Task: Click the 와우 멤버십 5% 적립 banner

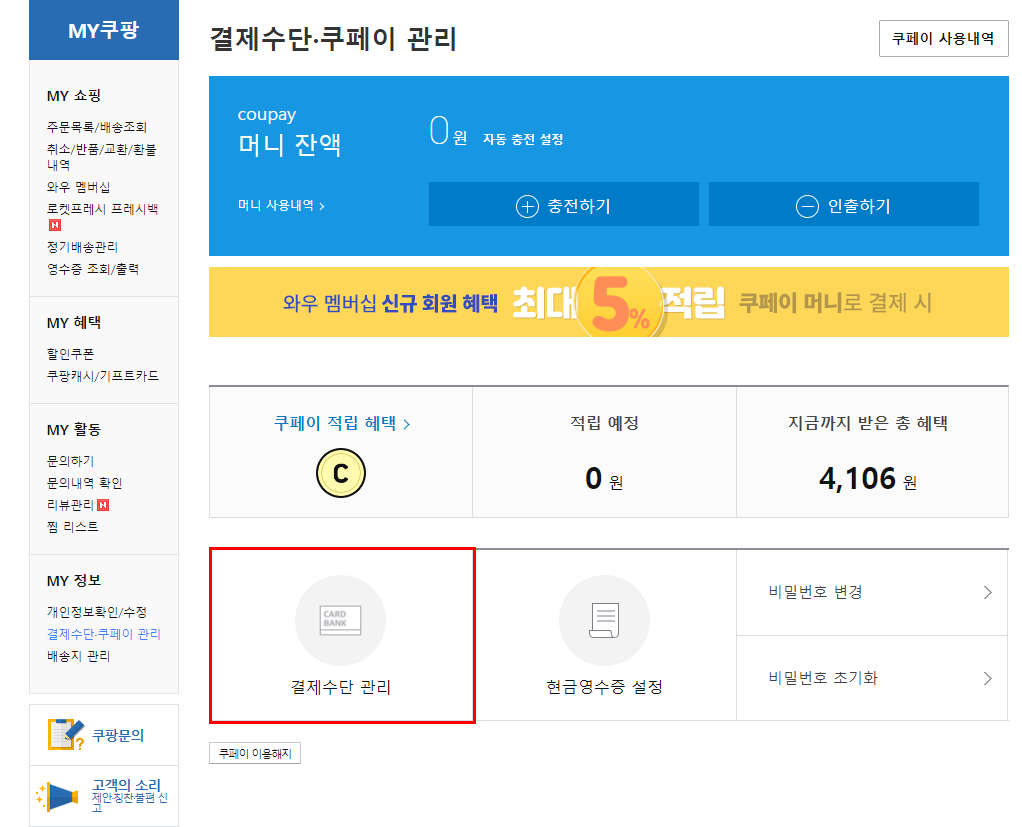Action: (x=609, y=302)
